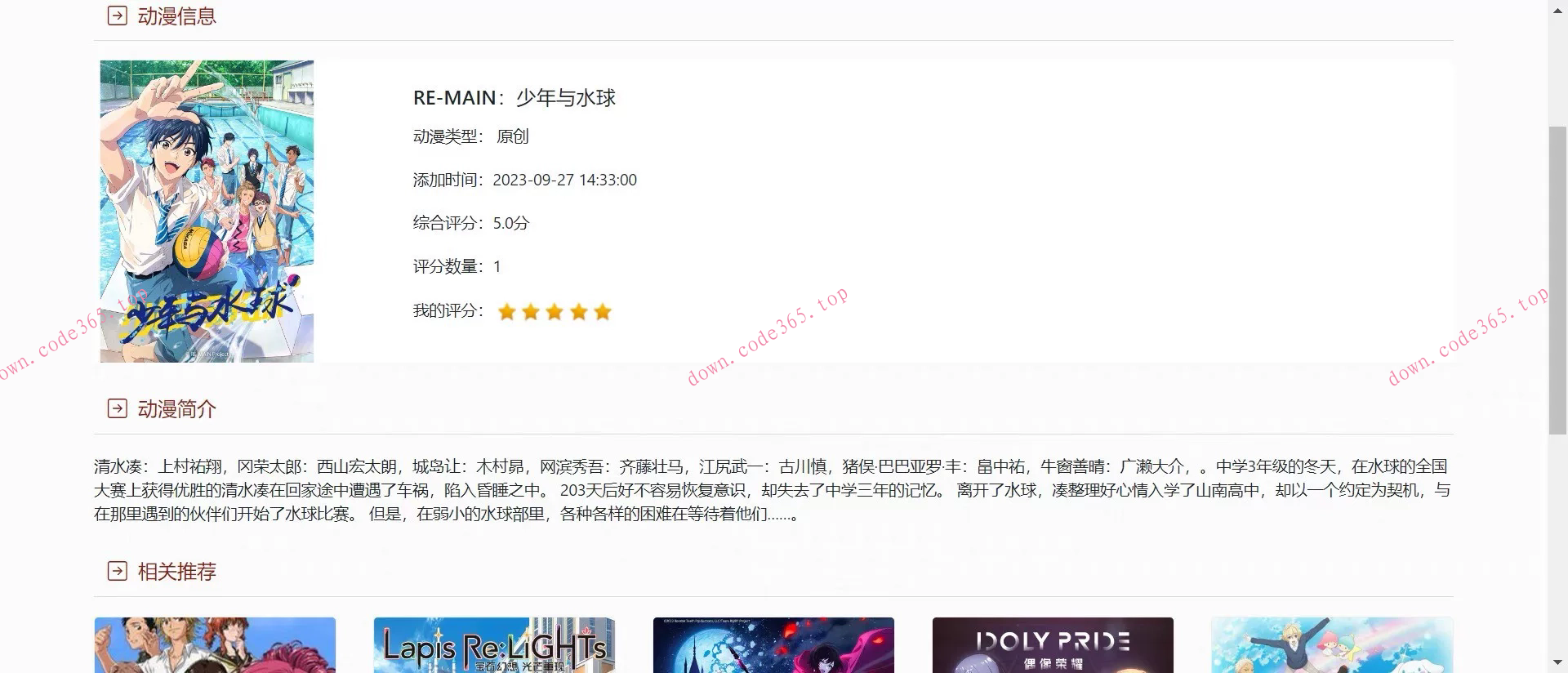Click the 评分数量：1 text
1568x673 pixels.
point(457,266)
